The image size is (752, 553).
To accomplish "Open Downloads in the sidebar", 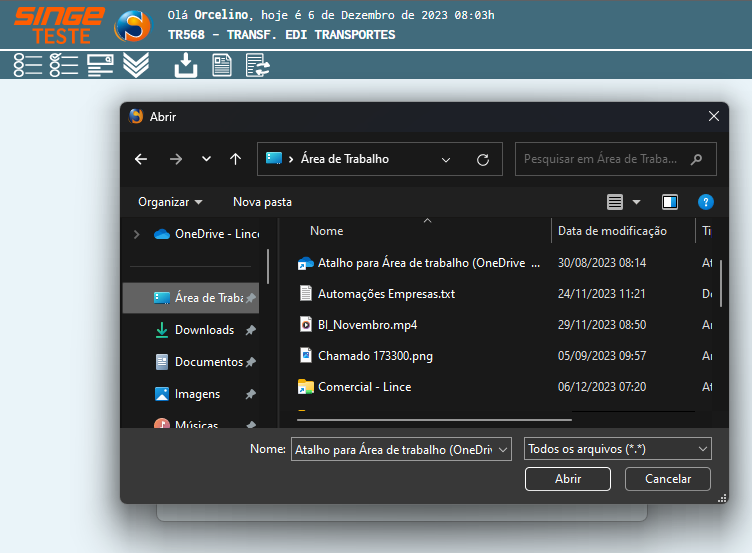I will (x=194, y=330).
